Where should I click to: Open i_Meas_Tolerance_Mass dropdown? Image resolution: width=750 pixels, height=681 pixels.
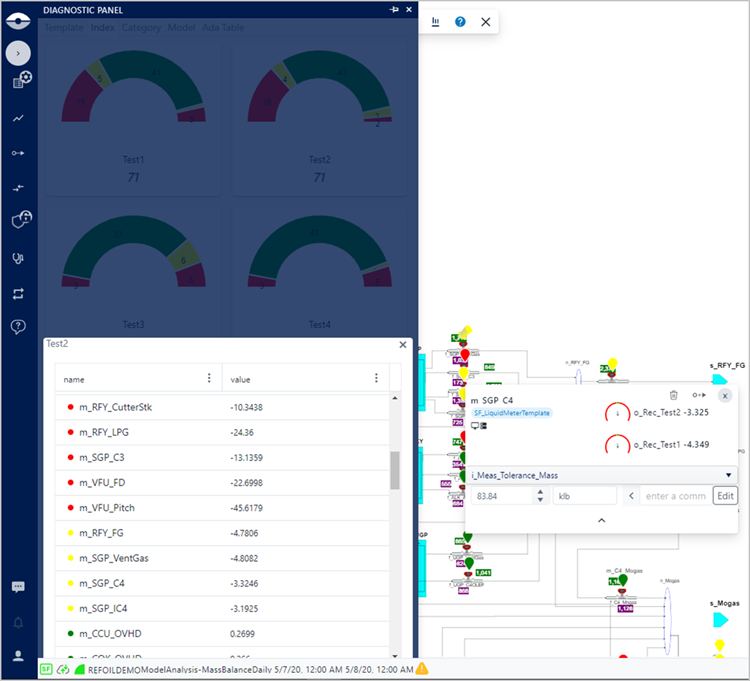pos(728,475)
